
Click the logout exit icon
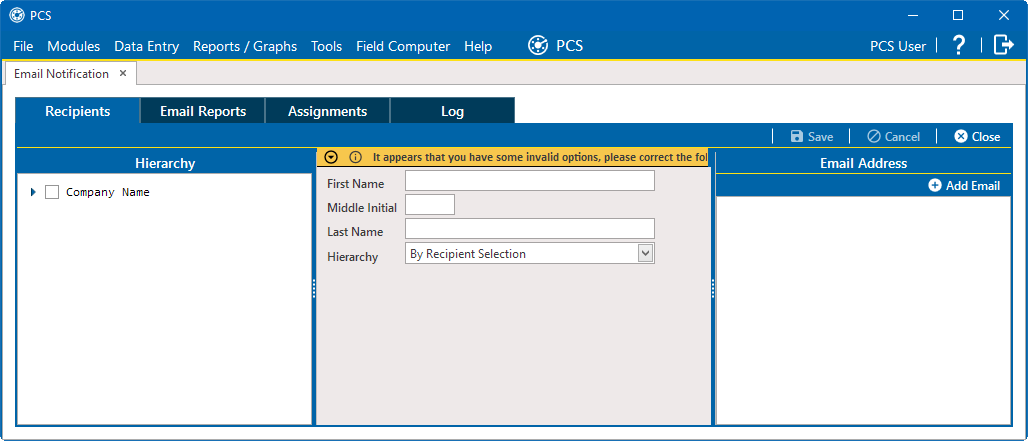pyautogui.click(x=1004, y=45)
